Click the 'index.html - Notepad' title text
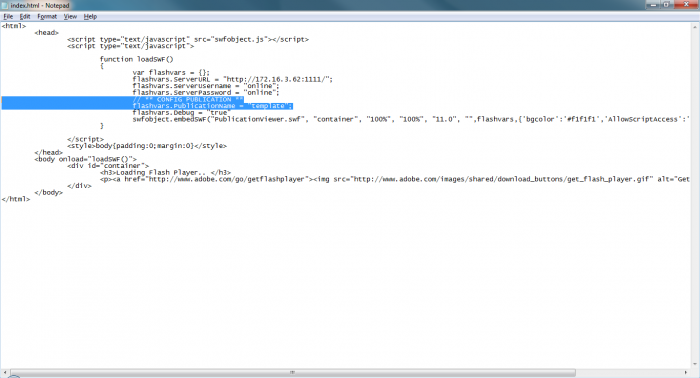Screen dimensions: 700x378 40,5
